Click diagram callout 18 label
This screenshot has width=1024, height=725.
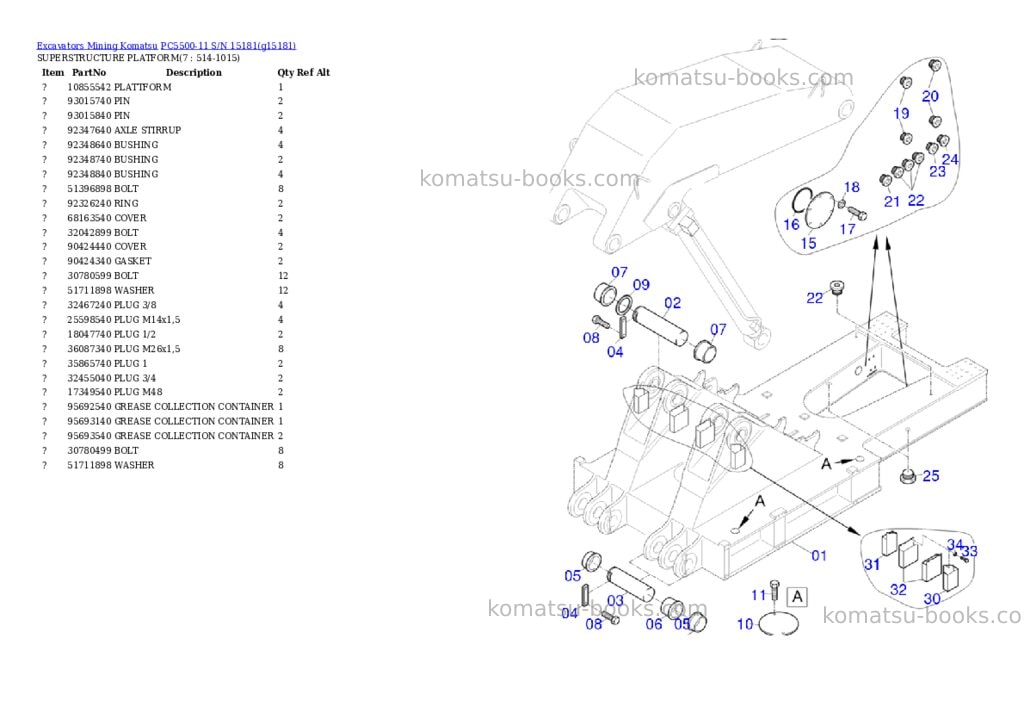[852, 187]
